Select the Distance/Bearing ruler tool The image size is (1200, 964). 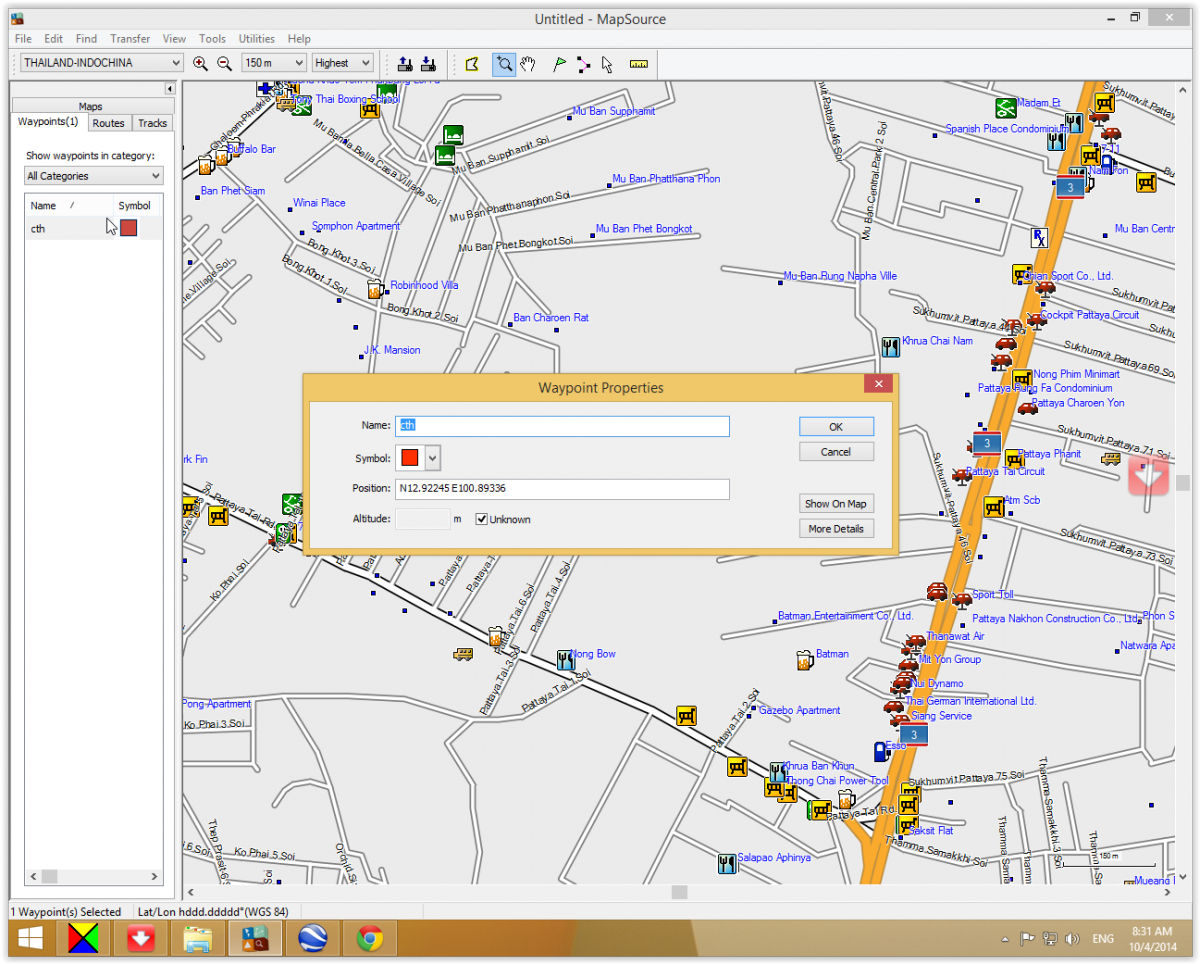tap(638, 64)
